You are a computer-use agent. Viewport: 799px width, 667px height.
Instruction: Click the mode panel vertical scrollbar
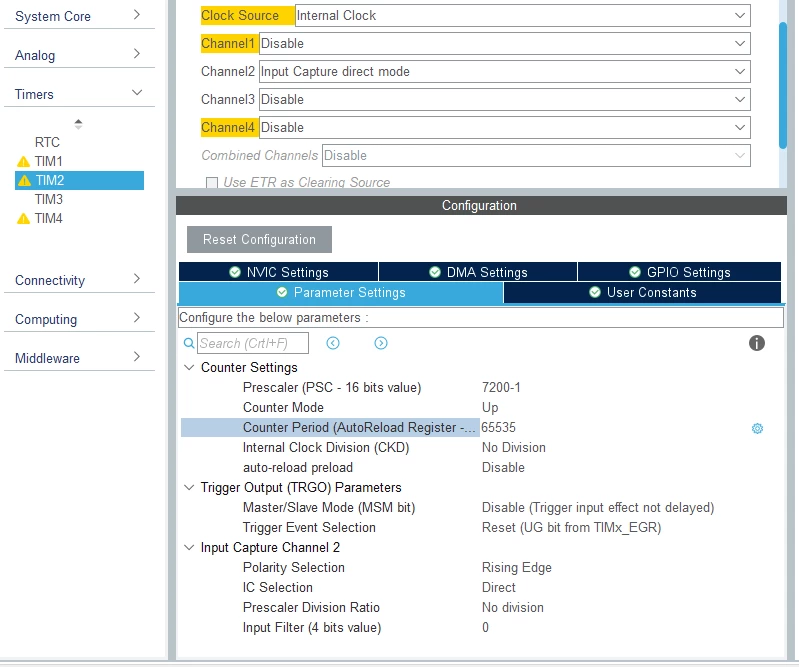point(783,86)
